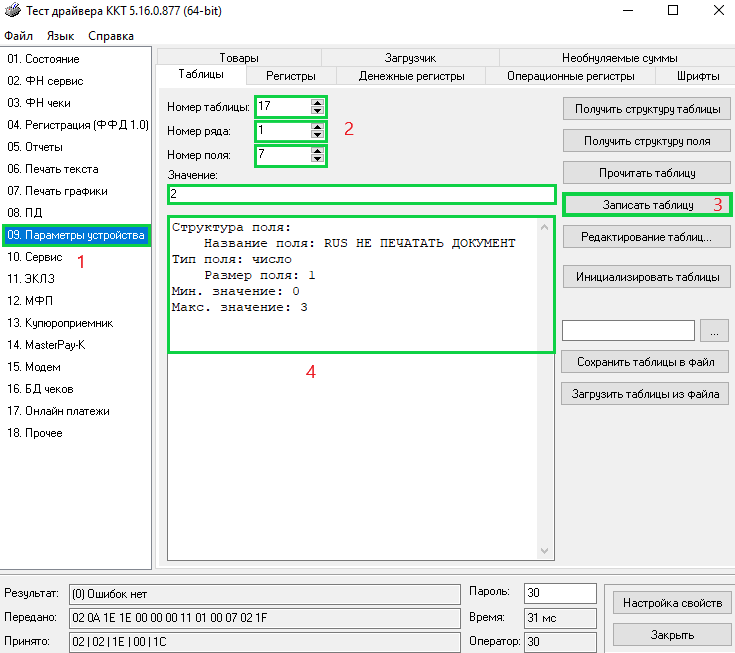Click Инициализировать таблицы button
Viewport: 735px width, 653px height.
point(647,277)
